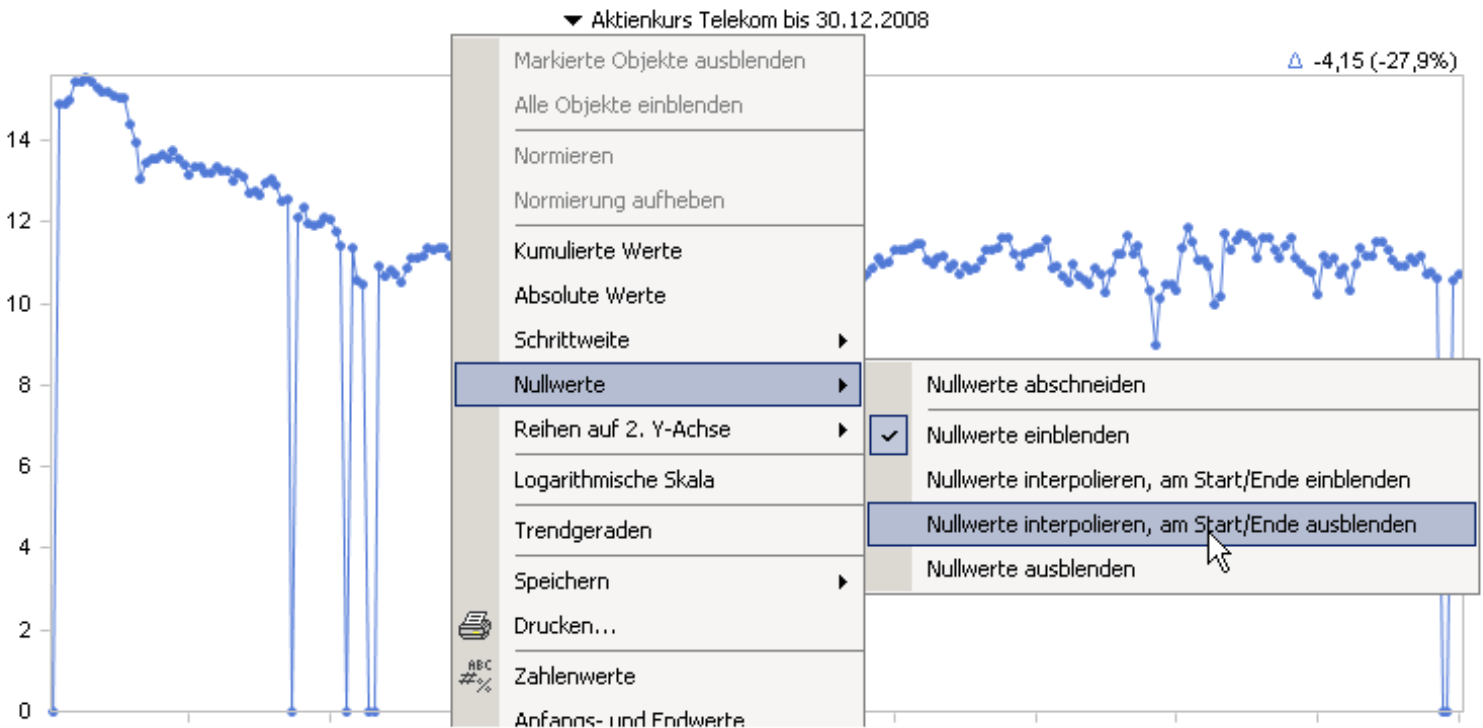
Task: Click the chart title Aktienkurs Telekom bis 30.12.2008
Action: click(x=760, y=20)
